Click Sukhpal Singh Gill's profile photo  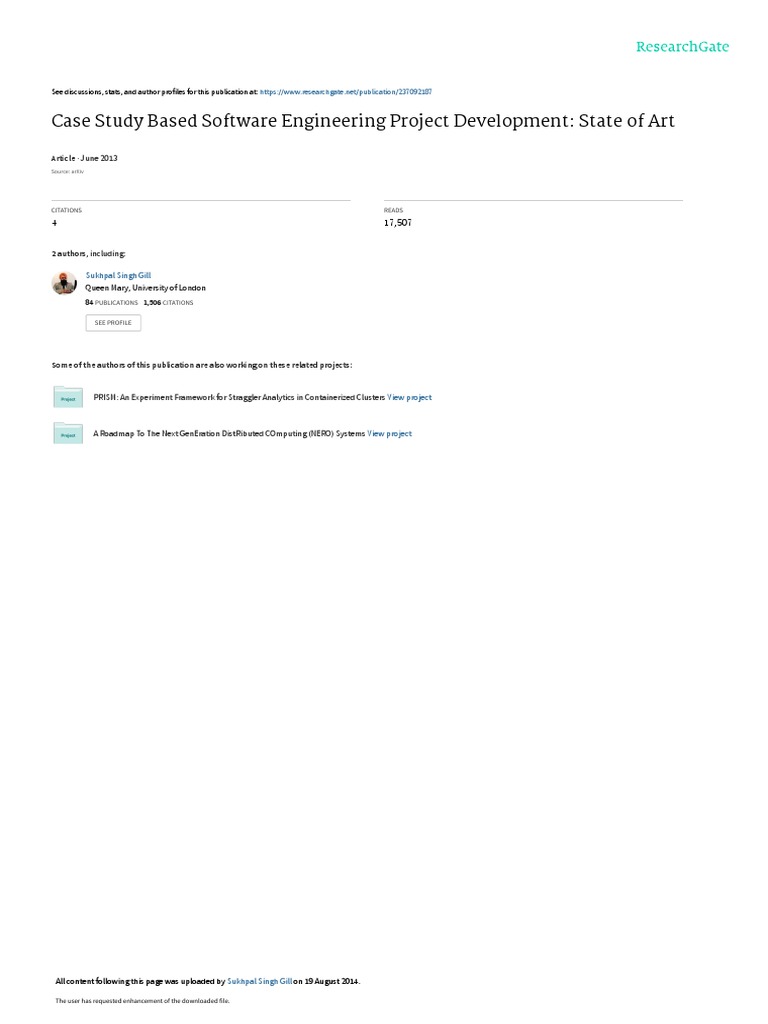[x=64, y=283]
